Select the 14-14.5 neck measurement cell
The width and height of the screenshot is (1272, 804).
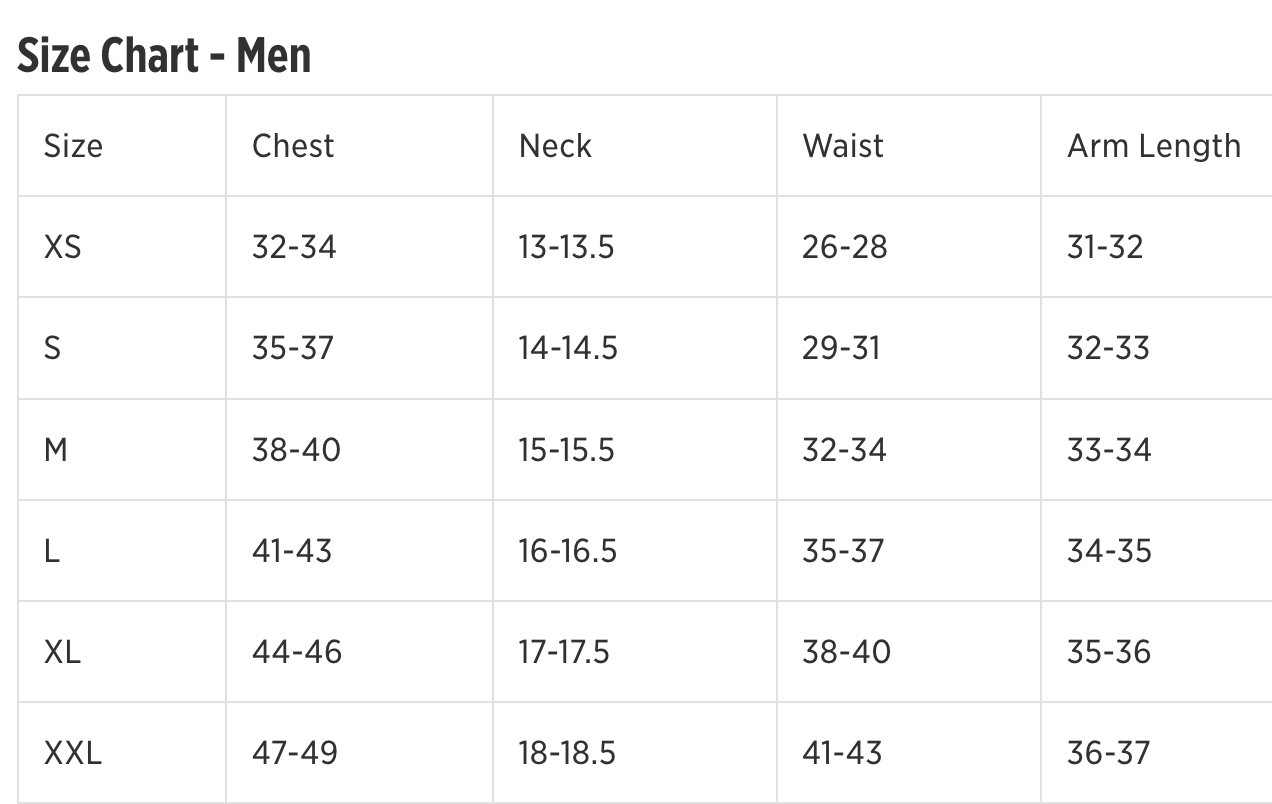[x=567, y=348]
